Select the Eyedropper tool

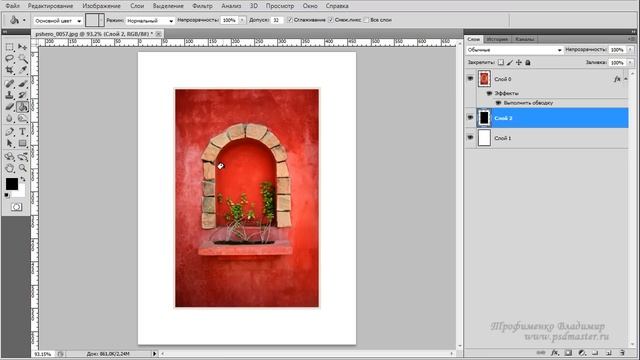(x=22, y=70)
